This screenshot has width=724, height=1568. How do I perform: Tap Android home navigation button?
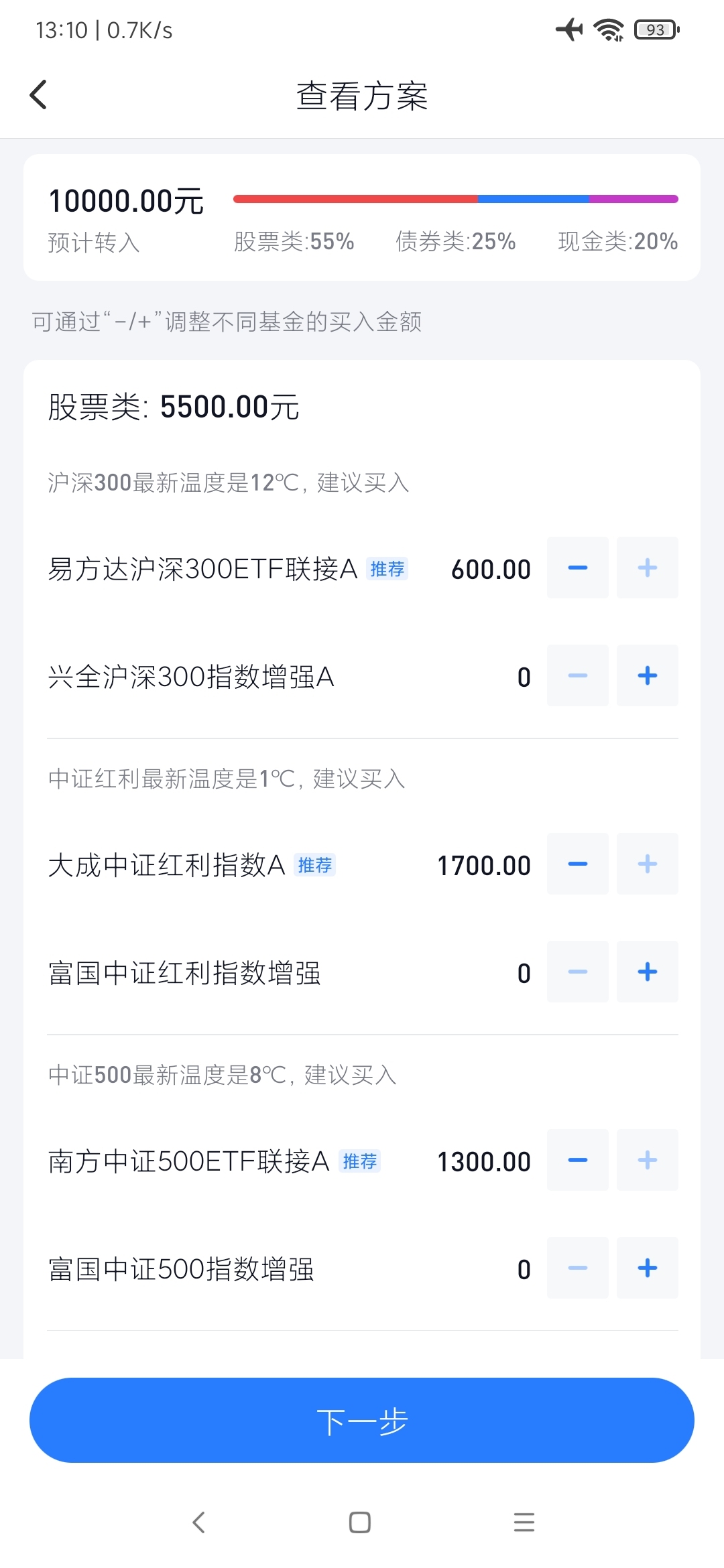point(360,1522)
